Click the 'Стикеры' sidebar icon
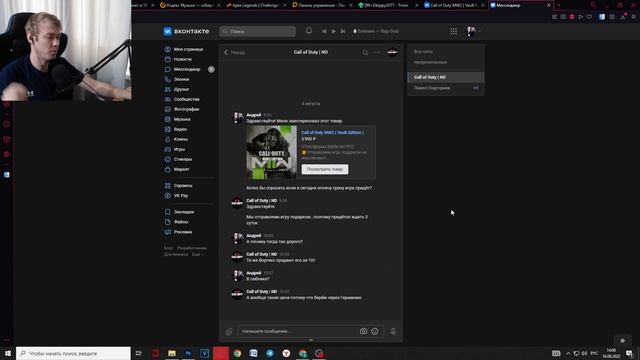The width and height of the screenshot is (640, 360). [167, 159]
